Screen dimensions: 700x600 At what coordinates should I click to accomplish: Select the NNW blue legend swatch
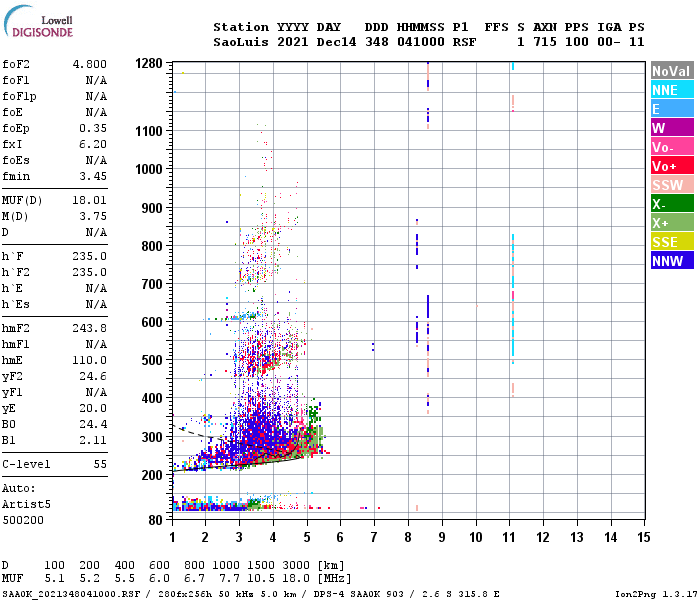(672, 261)
